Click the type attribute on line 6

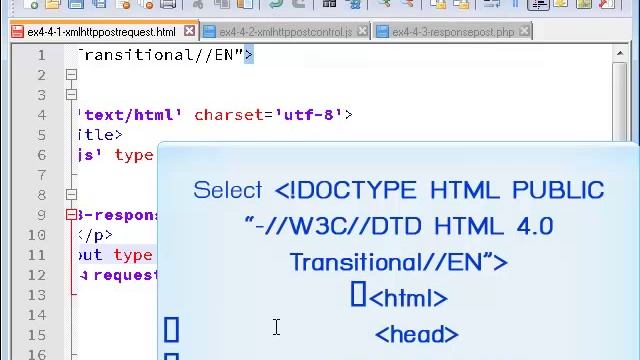pyautogui.click(x=134, y=156)
